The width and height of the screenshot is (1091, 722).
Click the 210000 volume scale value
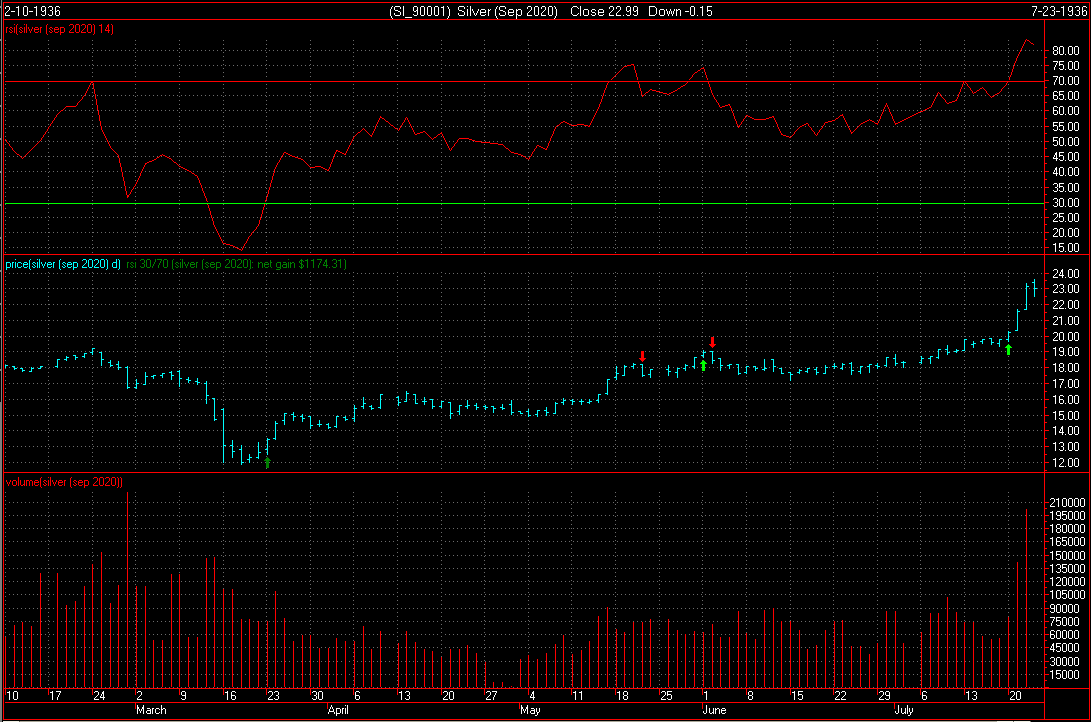click(1067, 502)
